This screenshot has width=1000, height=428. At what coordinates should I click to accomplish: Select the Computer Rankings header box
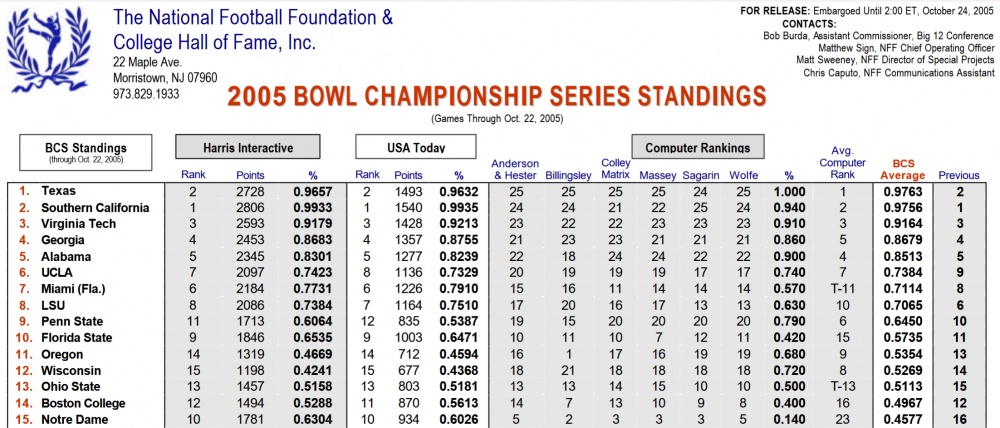(697, 148)
